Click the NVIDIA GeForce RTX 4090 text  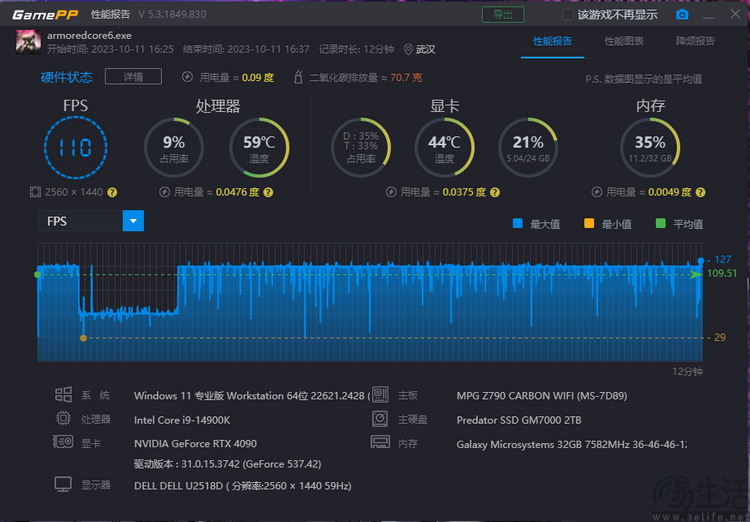point(195,444)
